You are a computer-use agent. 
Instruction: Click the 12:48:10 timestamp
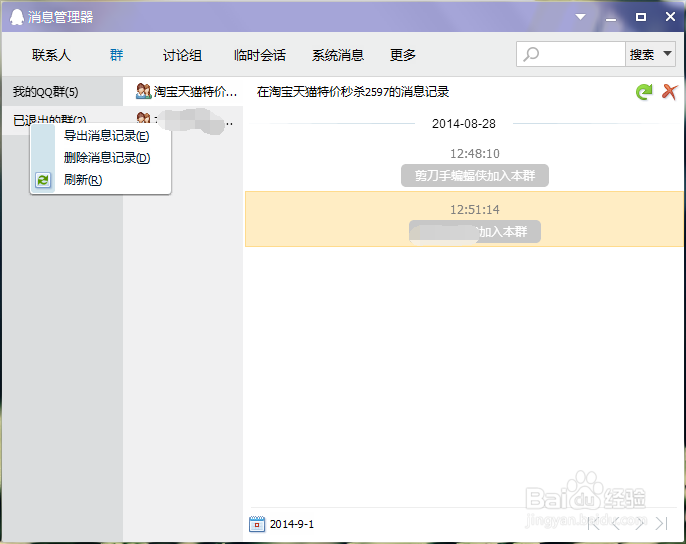475,154
